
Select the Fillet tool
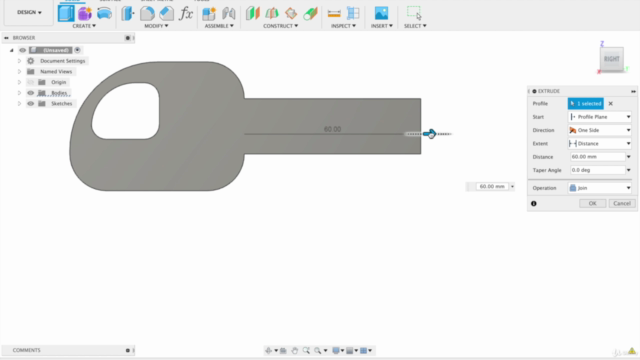coord(147,13)
